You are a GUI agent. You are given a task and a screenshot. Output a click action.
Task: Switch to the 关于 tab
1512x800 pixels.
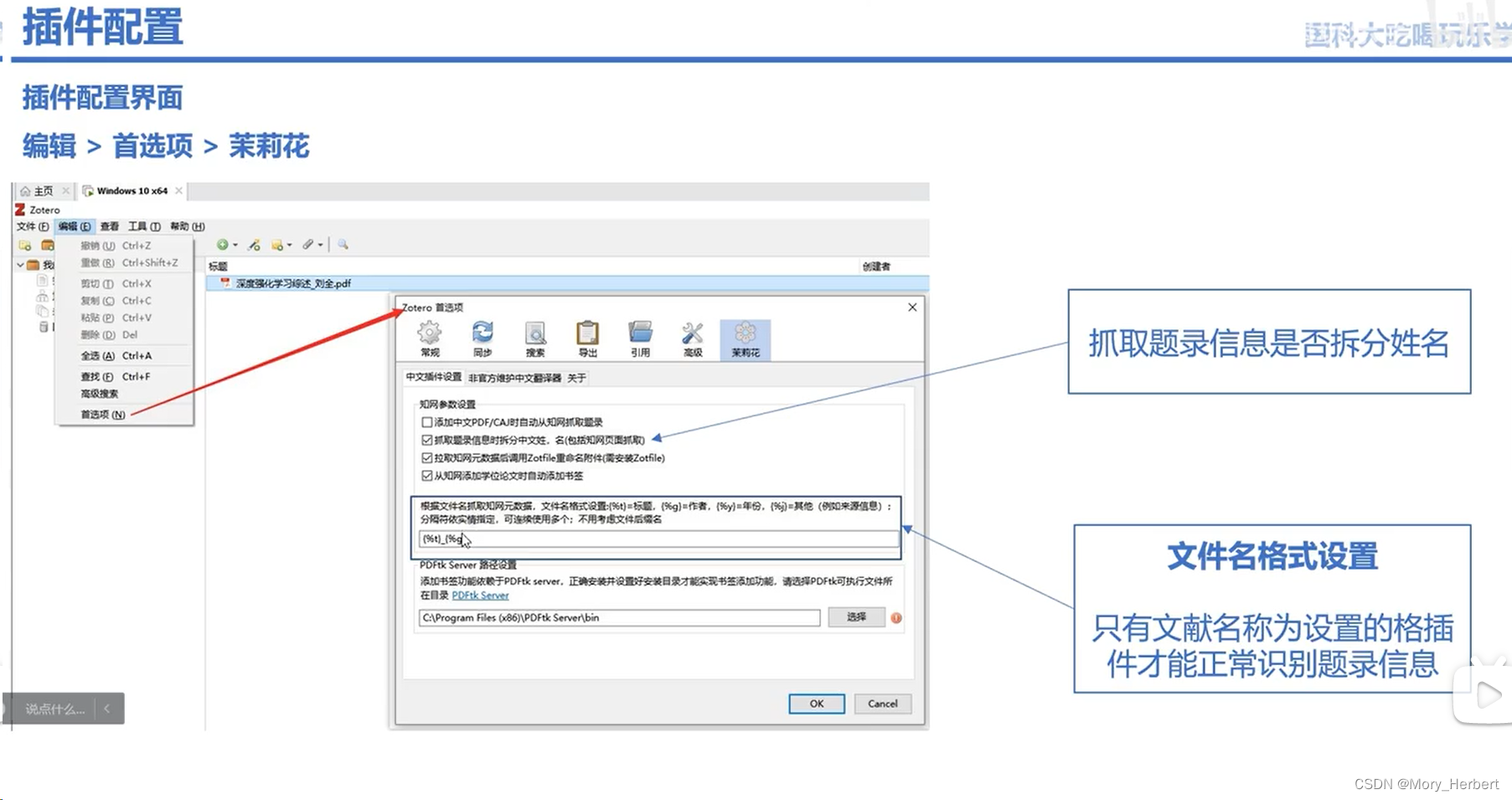[x=576, y=378]
